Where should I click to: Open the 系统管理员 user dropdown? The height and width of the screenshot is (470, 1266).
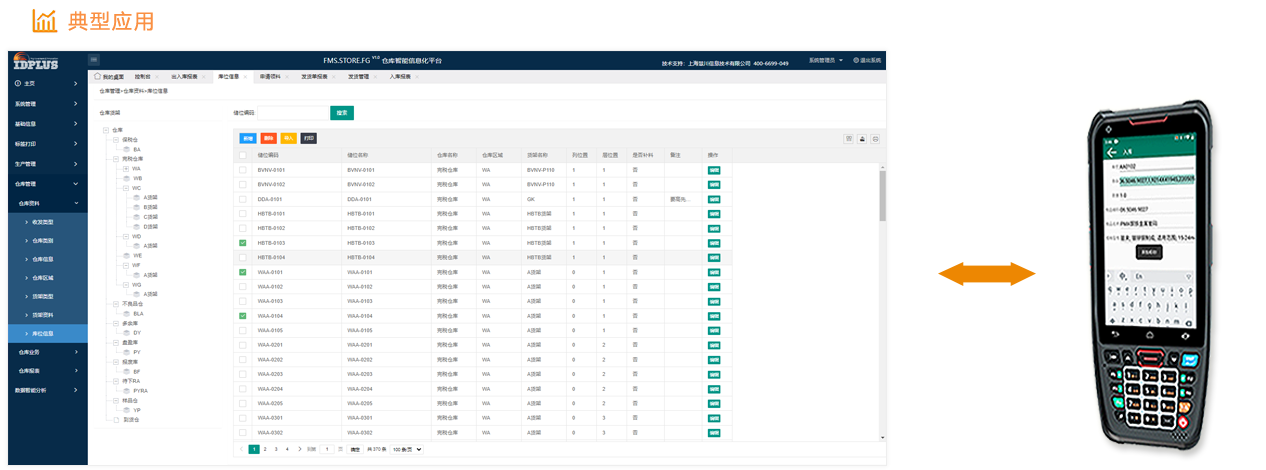826,61
